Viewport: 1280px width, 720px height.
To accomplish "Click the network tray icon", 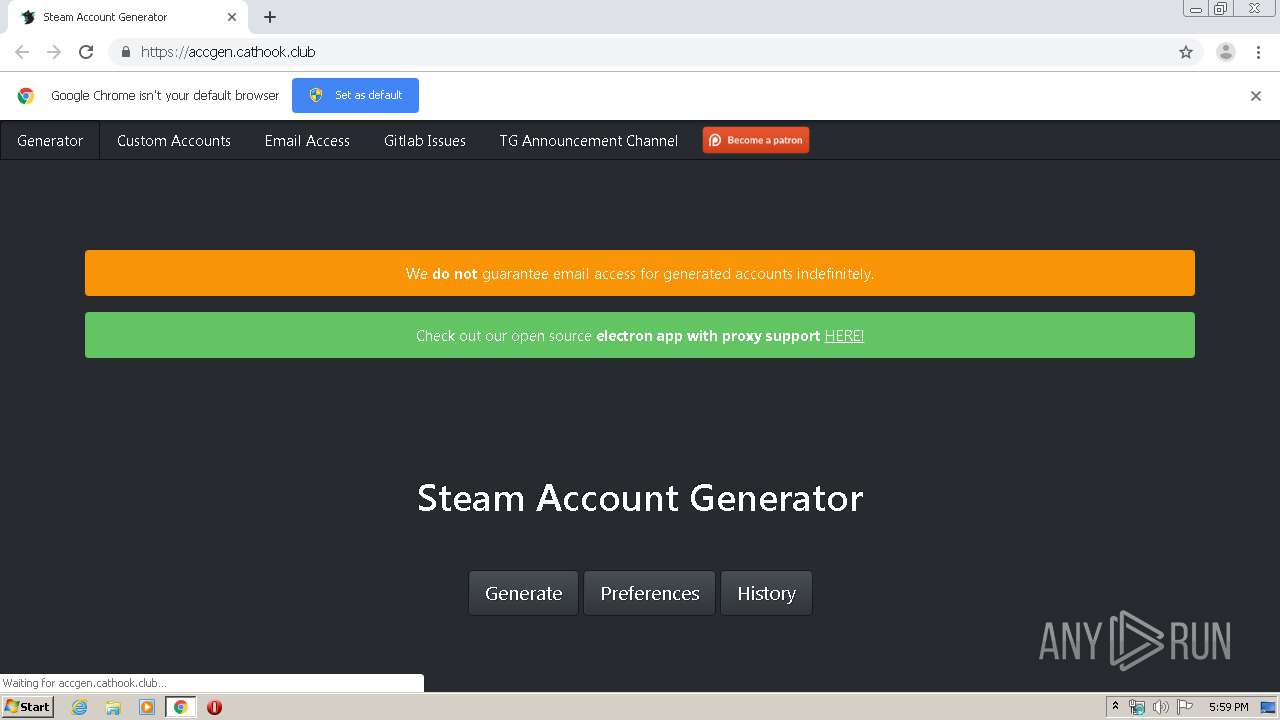I will click(1137, 707).
